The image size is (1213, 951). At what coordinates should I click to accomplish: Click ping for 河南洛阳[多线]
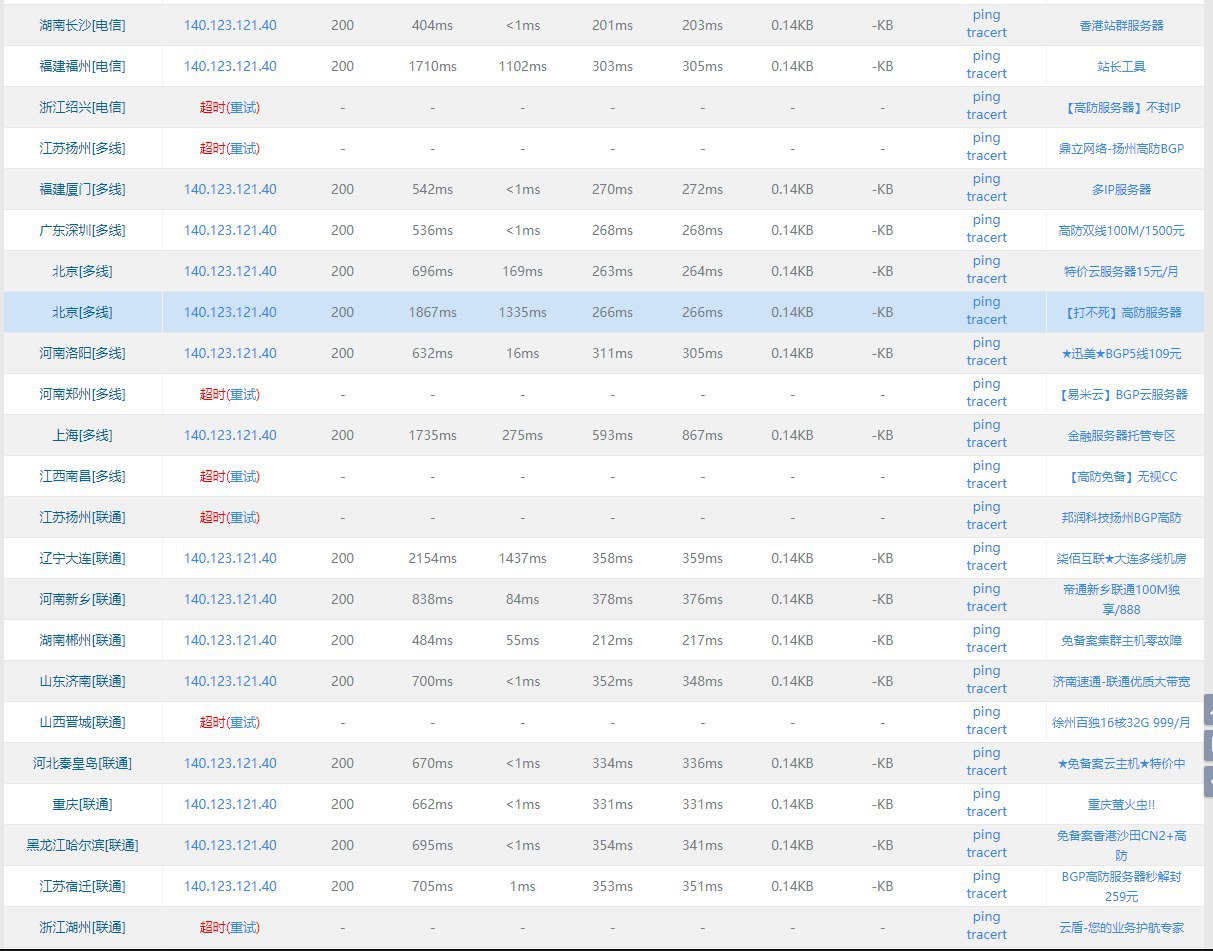coord(986,344)
